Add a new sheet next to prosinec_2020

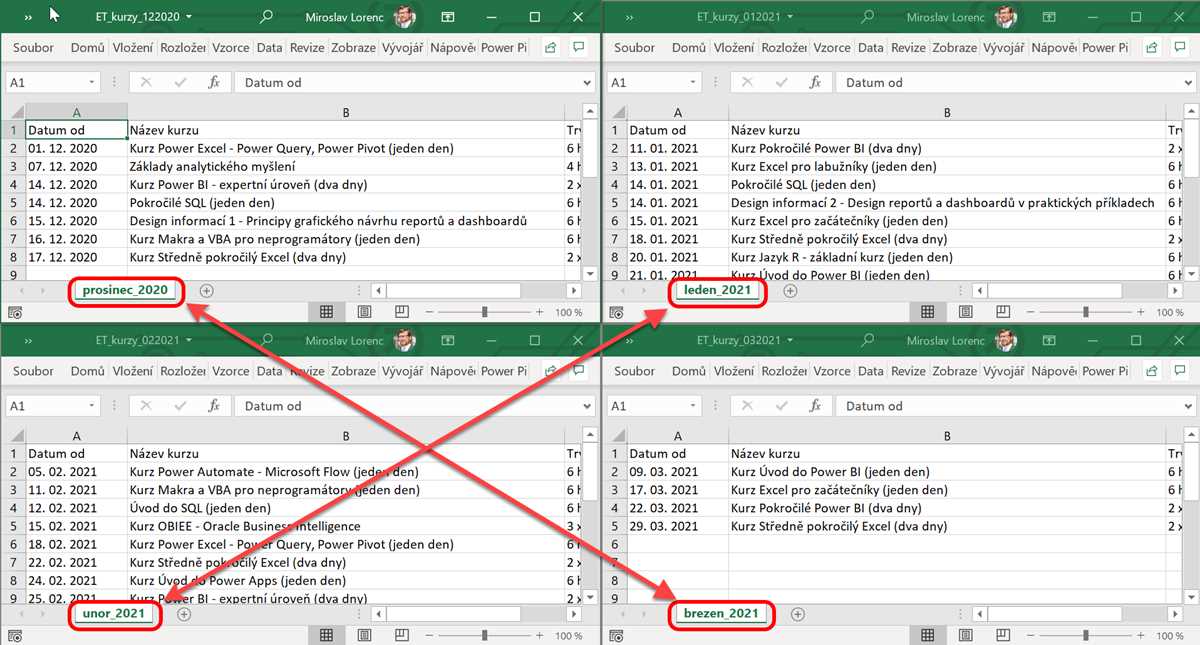pyautogui.click(x=207, y=290)
